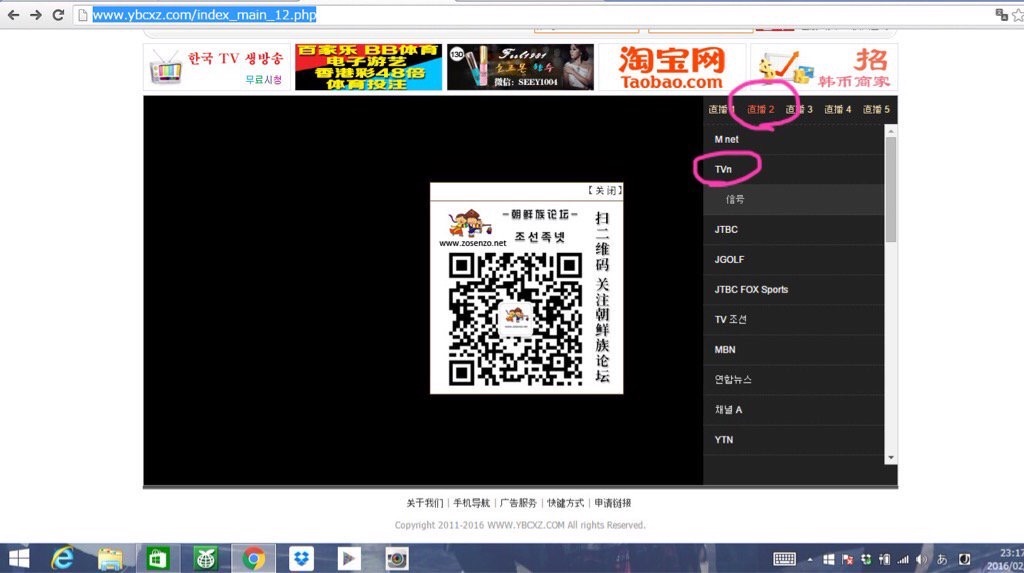This screenshot has height=573, width=1024.
Task: Select the 채널 A channel
Action: click(793, 410)
